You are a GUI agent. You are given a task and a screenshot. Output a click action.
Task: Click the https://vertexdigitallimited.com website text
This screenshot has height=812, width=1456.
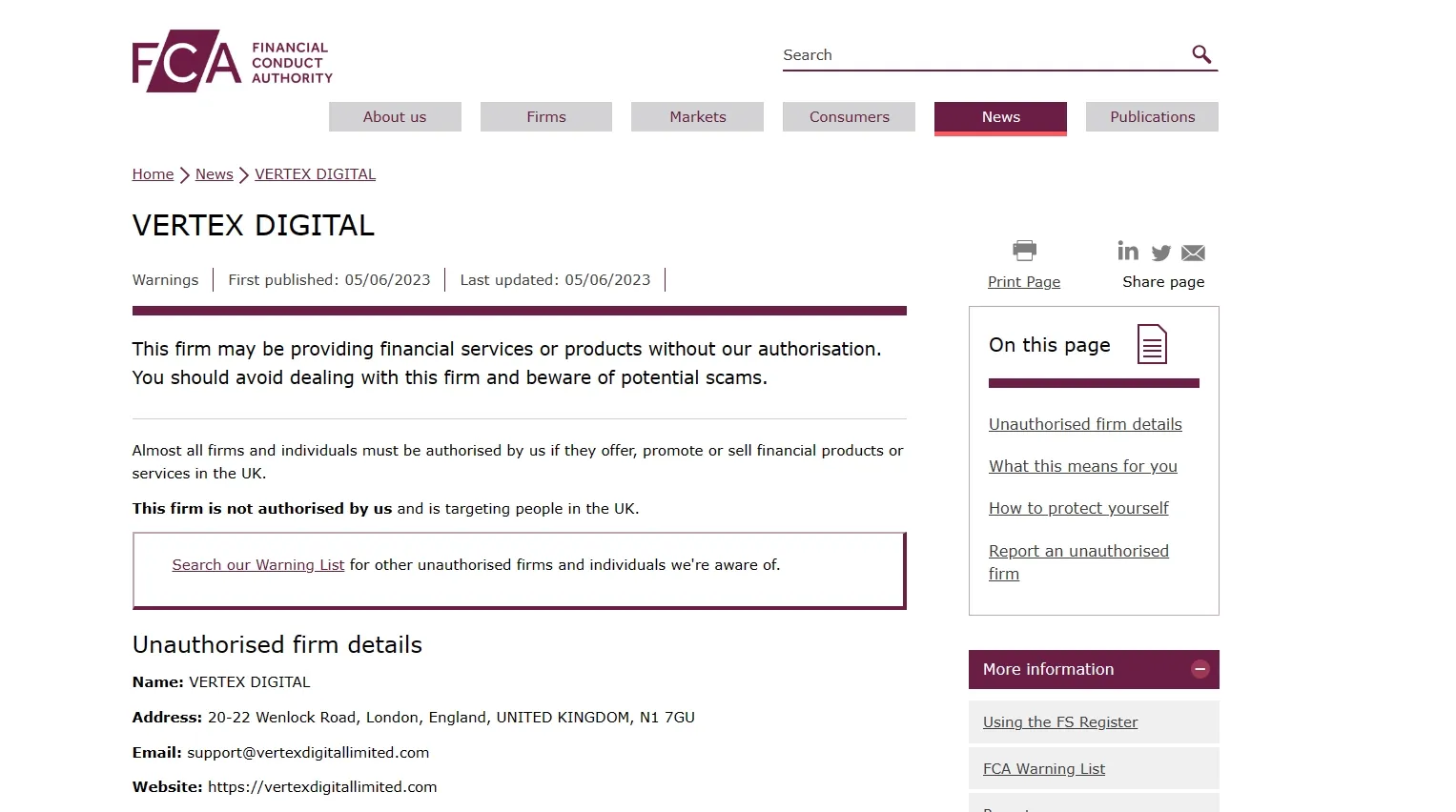pyautogui.click(x=322, y=787)
